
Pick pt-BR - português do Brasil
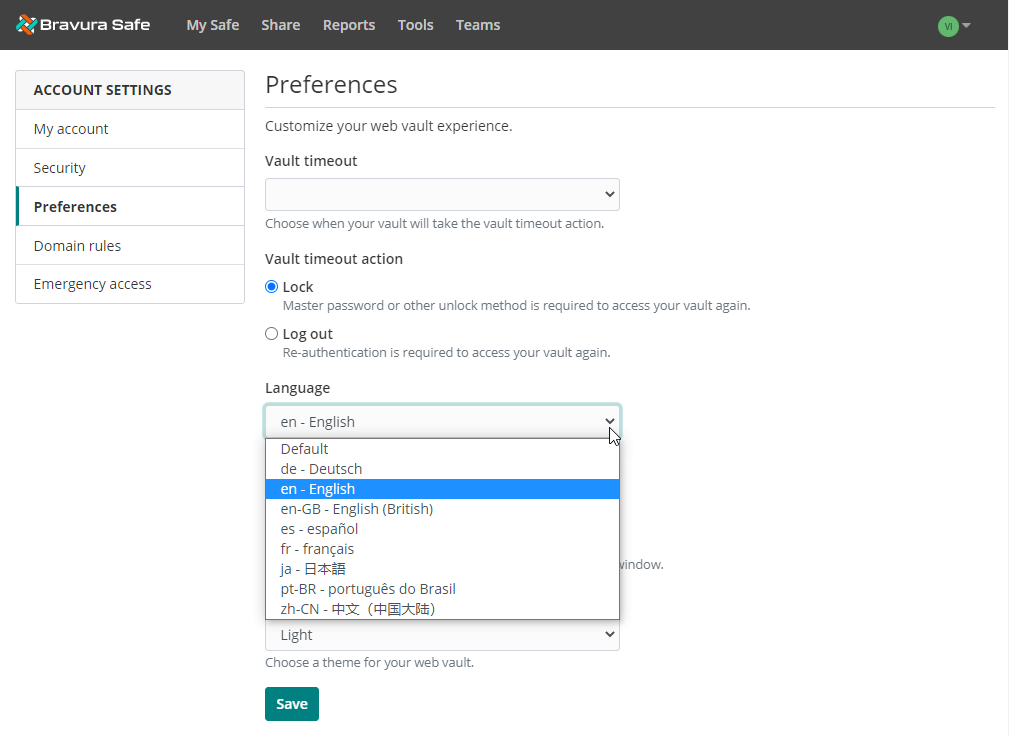pyautogui.click(x=368, y=589)
